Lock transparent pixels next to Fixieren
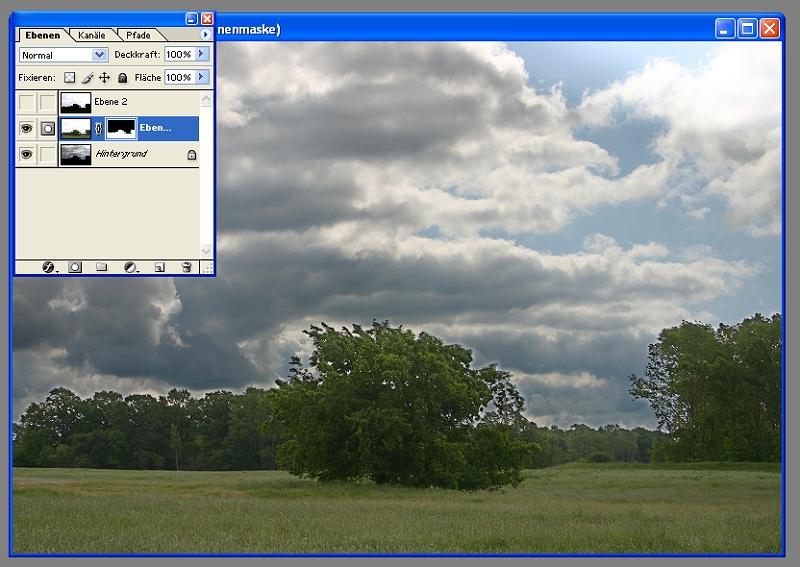The width and height of the screenshot is (800, 567). (69, 78)
